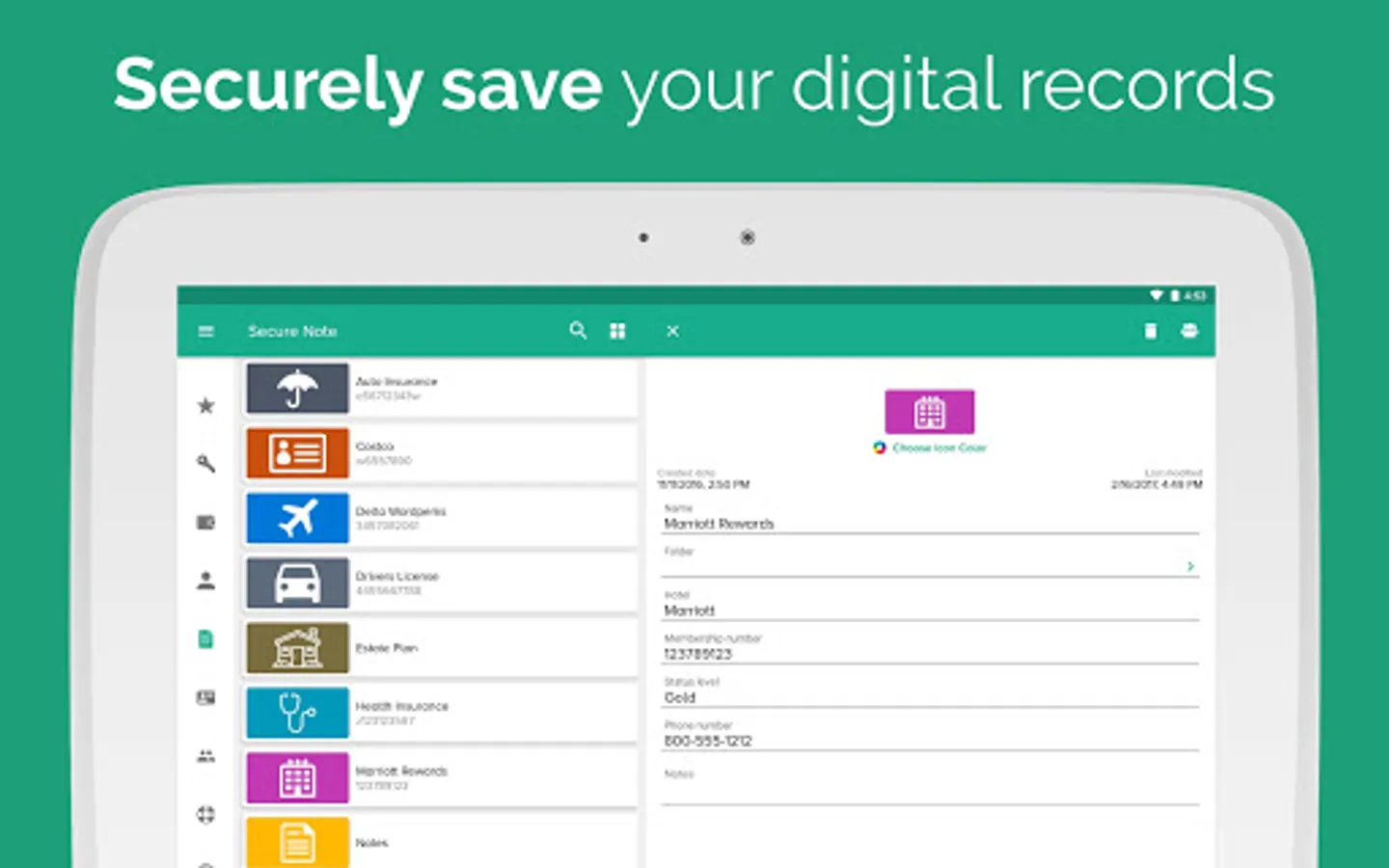
Task: Switch to grid view layout
Action: (617, 331)
